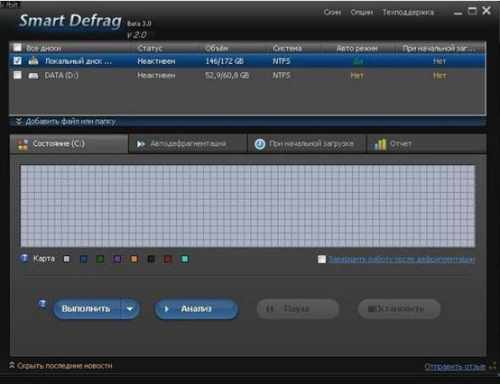
Task: Click the disk cluster map grid
Action: 248,206
